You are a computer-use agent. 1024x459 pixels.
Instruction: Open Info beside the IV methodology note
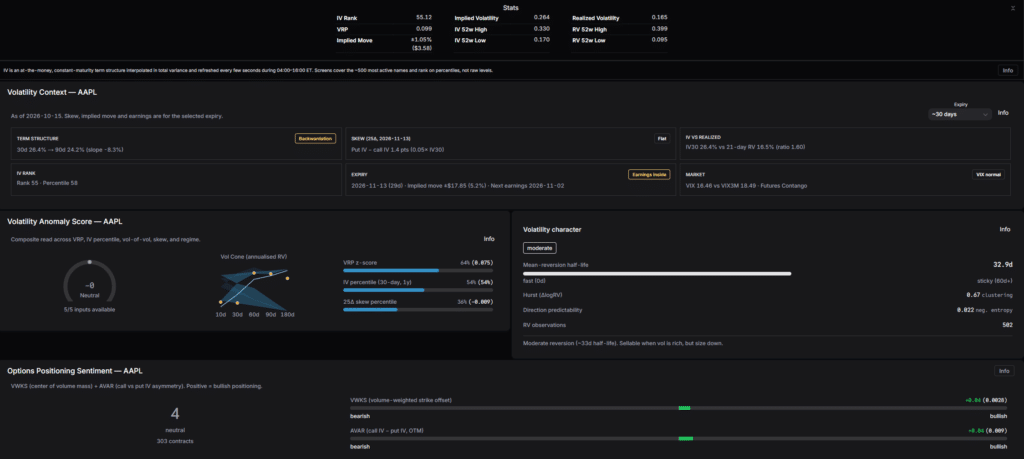coord(1008,70)
